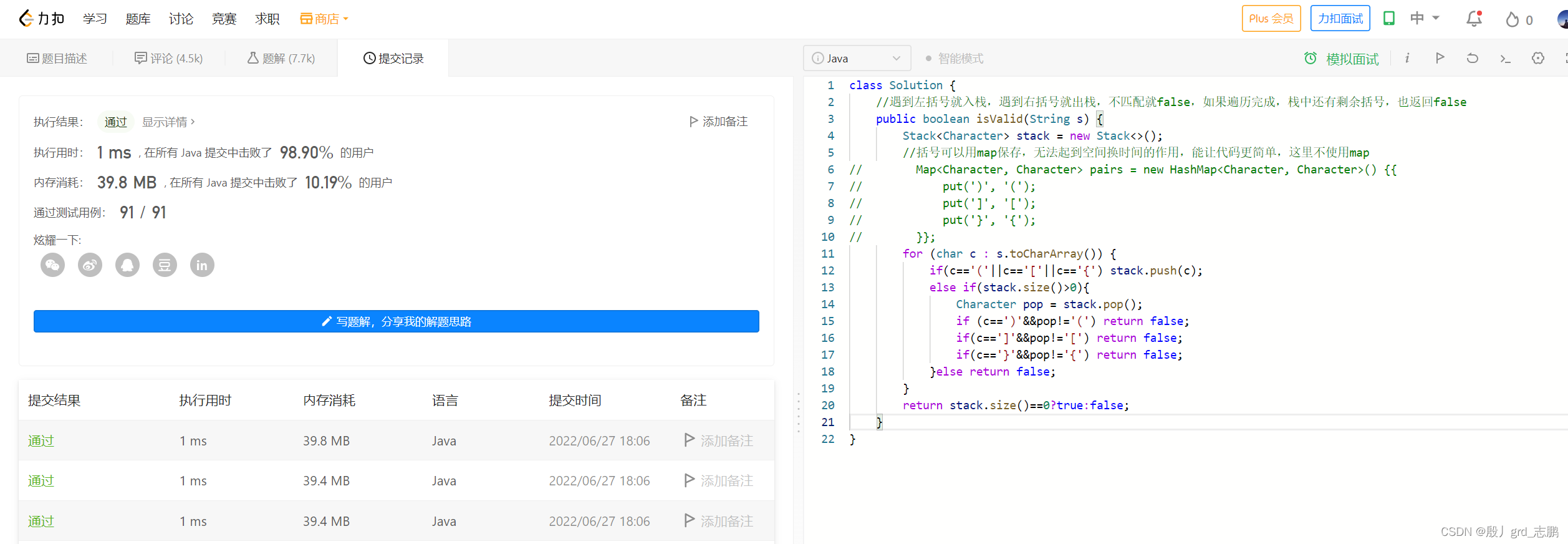The height and width of the screenshot is (544, 1568).
Task: Reset code with the restore icon
Action: click(1473, 58)
